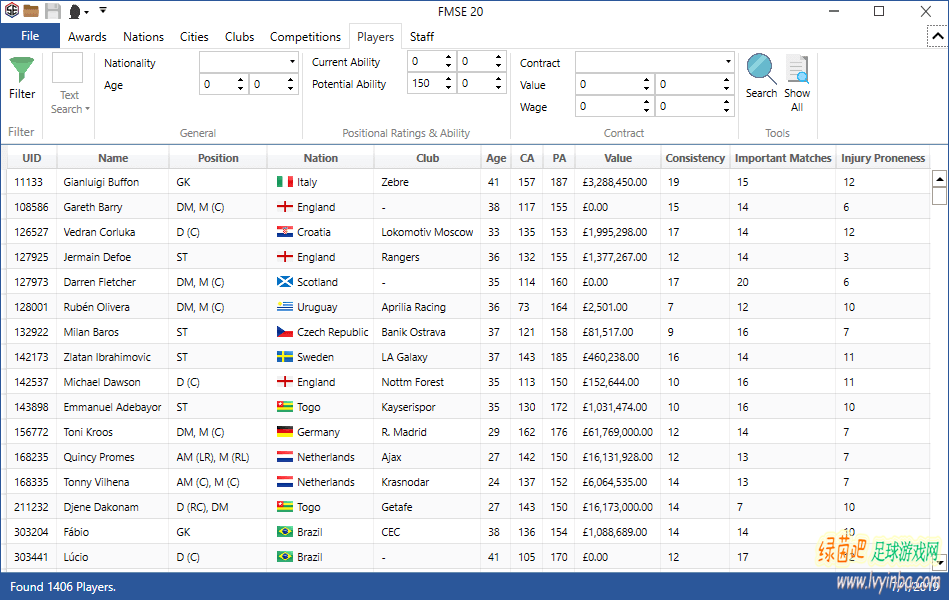Click the dark bell-shaped icon in title bar

pyautogui.click(x=75, y=12)
